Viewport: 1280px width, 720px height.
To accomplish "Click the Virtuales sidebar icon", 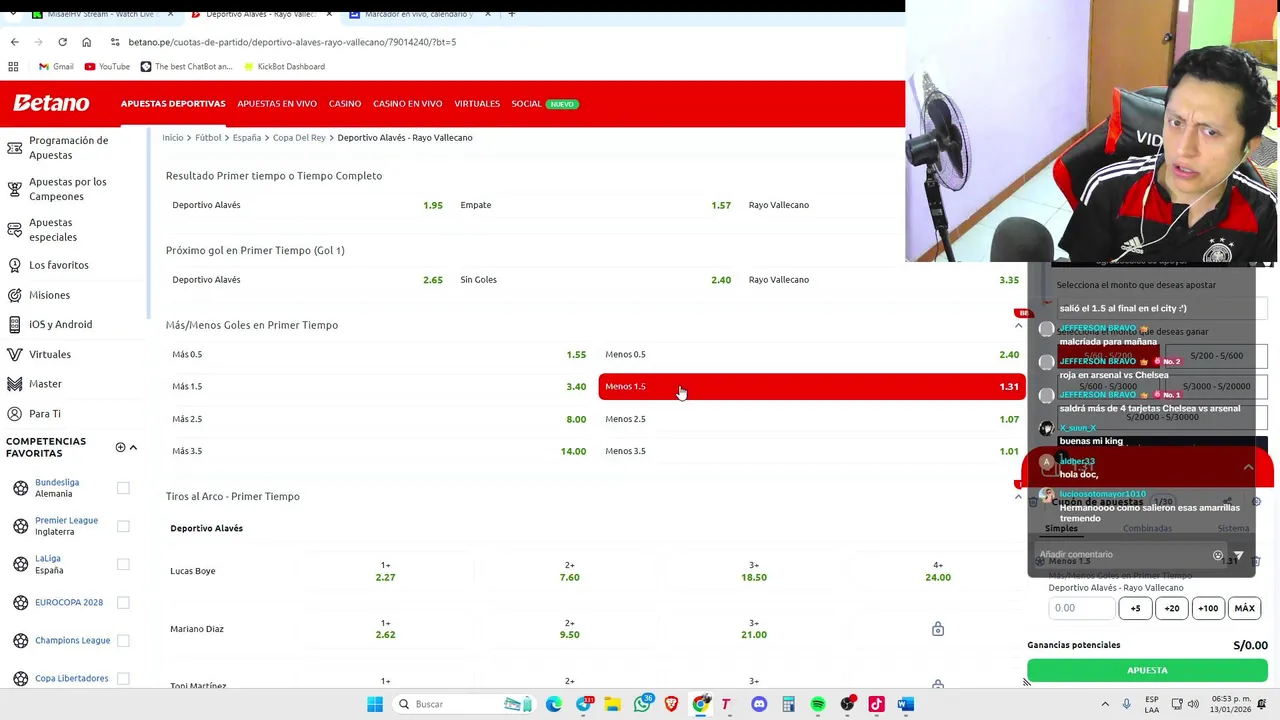I will point(14,354).
